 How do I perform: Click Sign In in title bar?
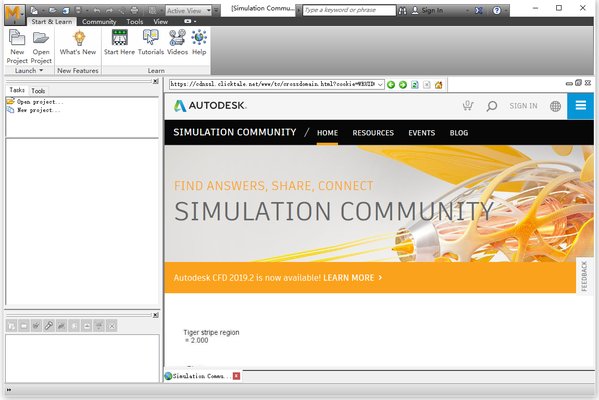point(432,11)
